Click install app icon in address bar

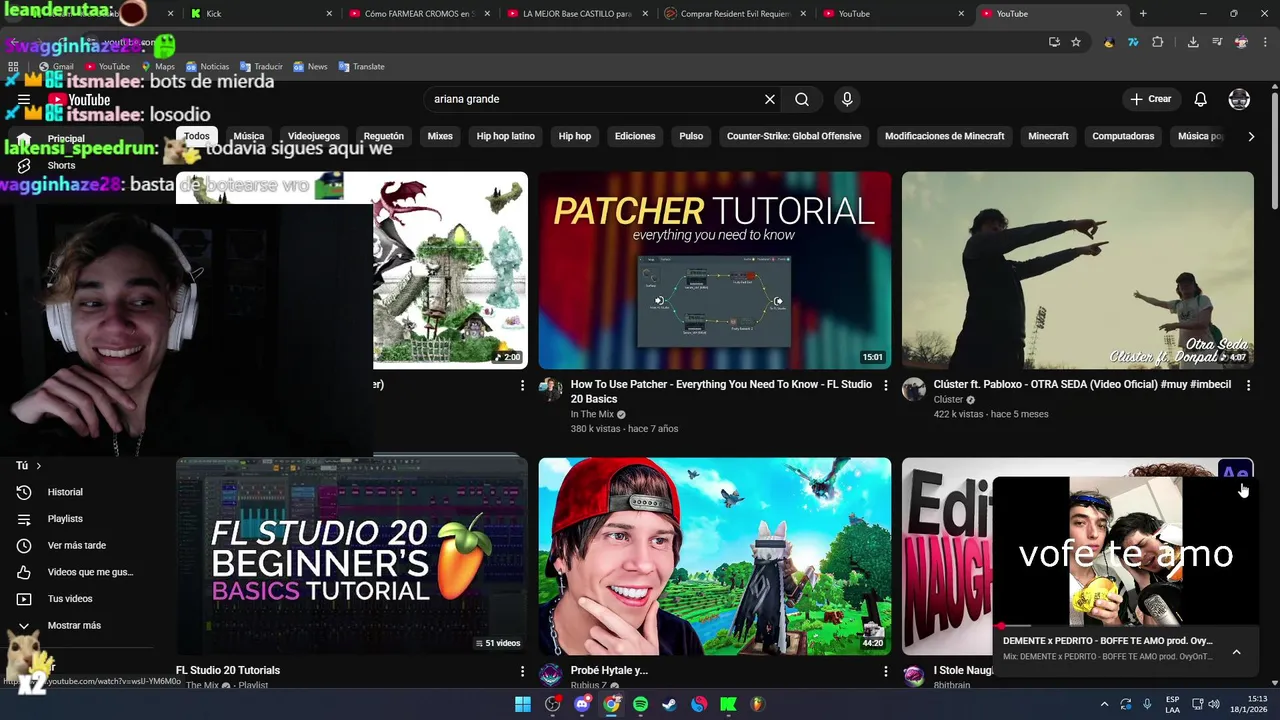pyautogui.click(x=1054, y=42)
